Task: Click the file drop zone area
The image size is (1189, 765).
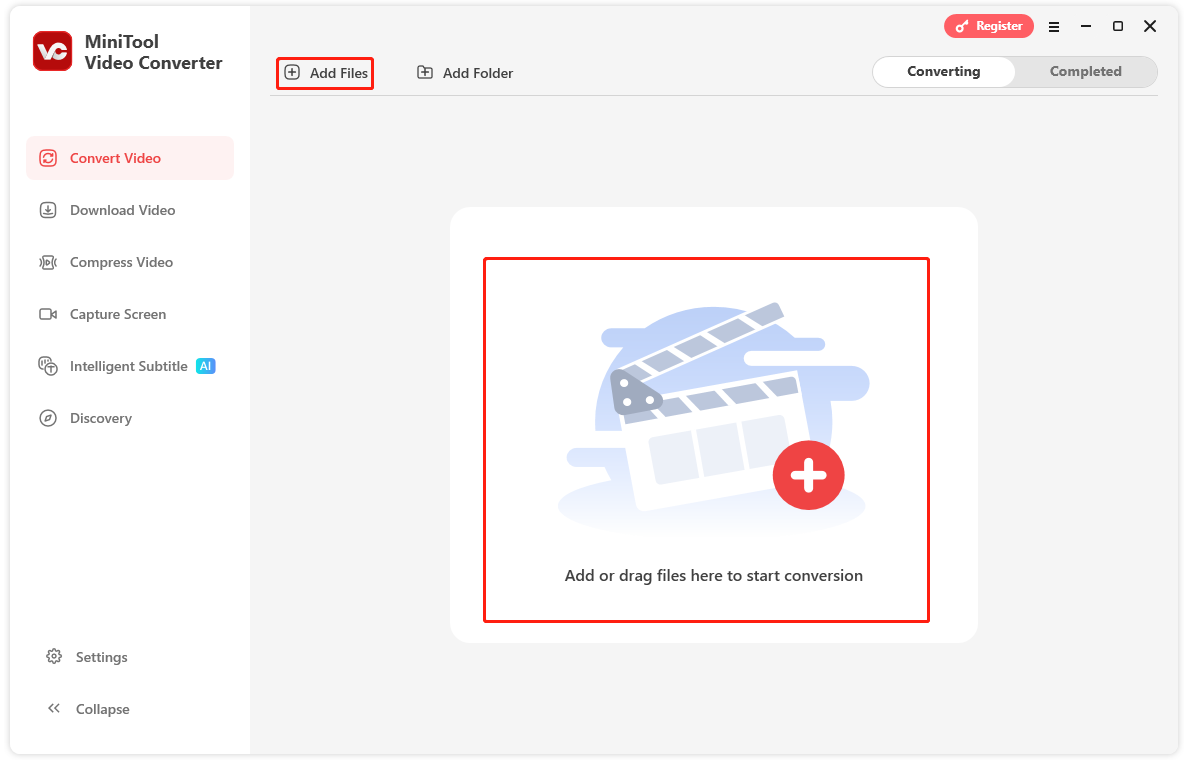Action: point(706,440)
